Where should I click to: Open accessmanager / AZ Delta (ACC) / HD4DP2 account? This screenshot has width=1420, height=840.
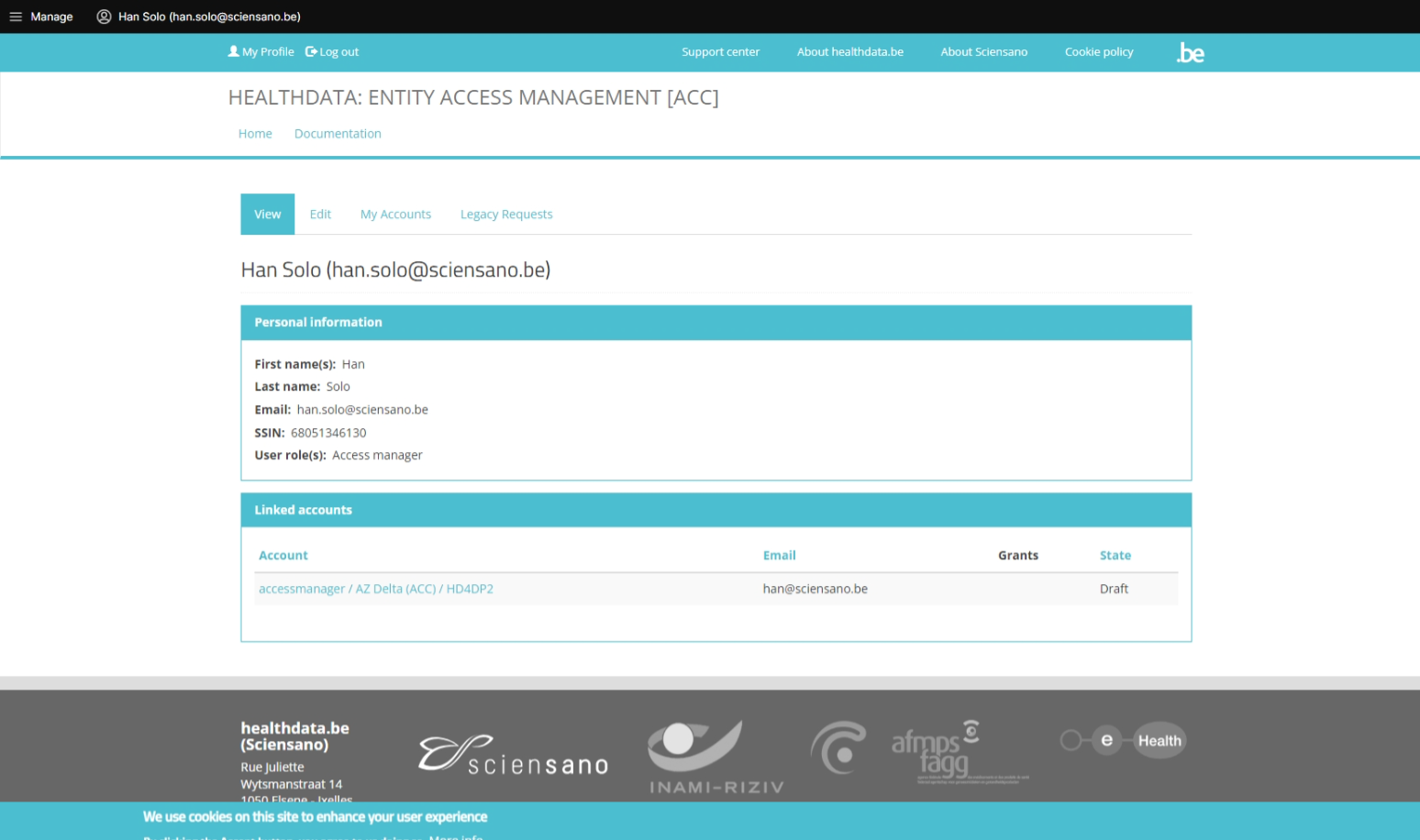click(376, 589)
